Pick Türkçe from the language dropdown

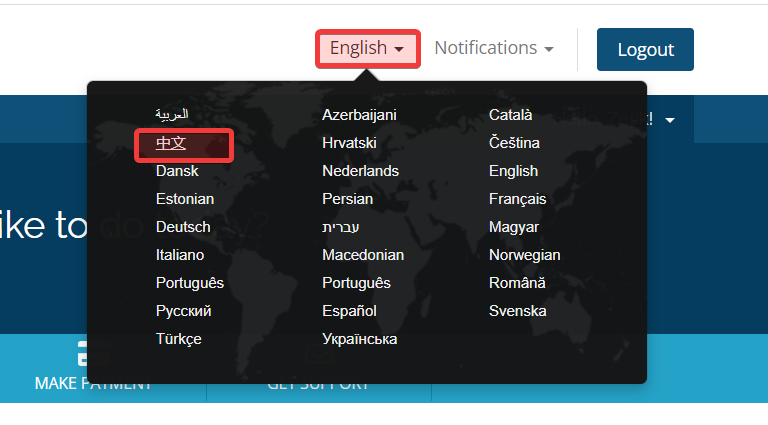point(178,339)
